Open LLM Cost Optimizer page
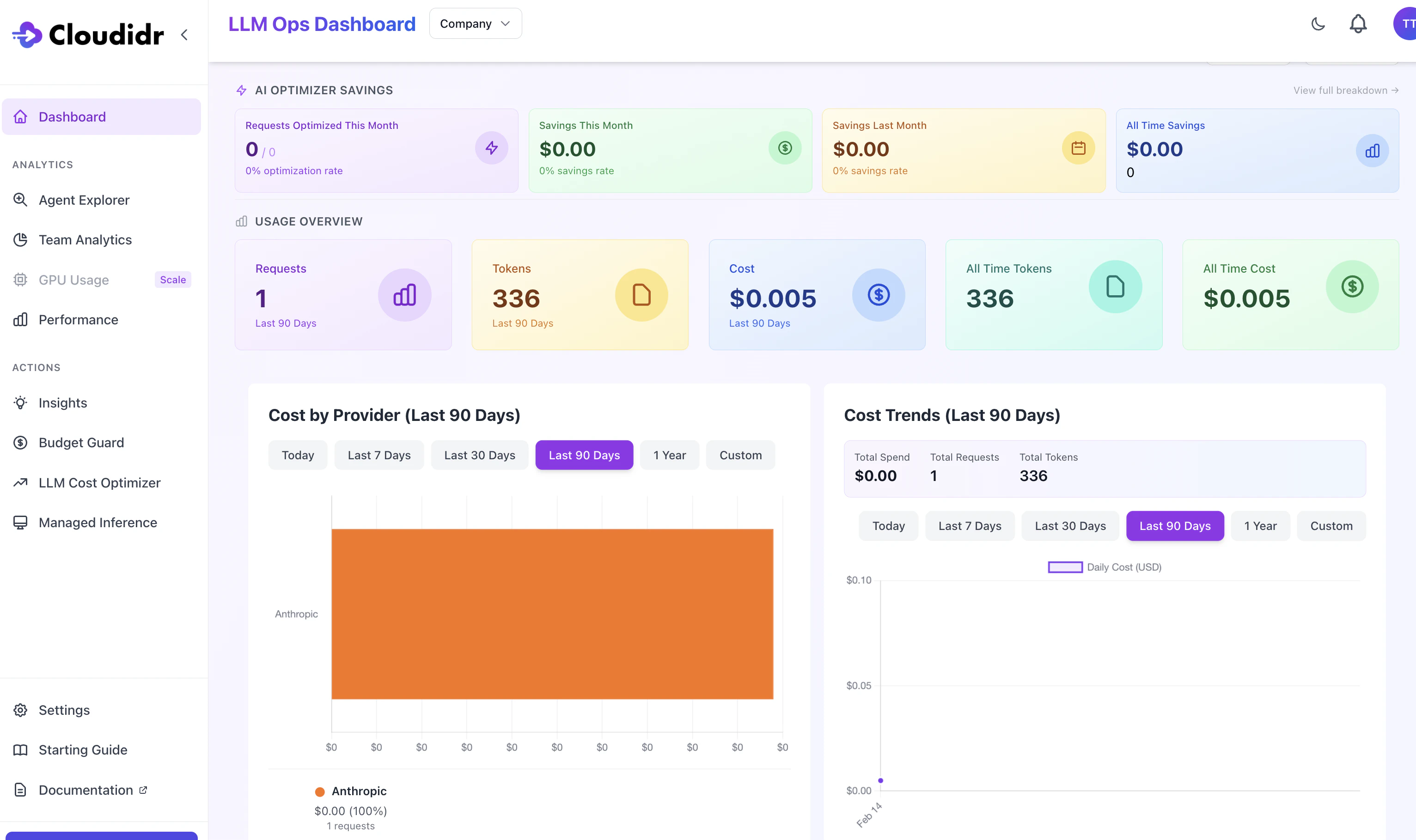The image size is (1416, 840). [99, 483]
